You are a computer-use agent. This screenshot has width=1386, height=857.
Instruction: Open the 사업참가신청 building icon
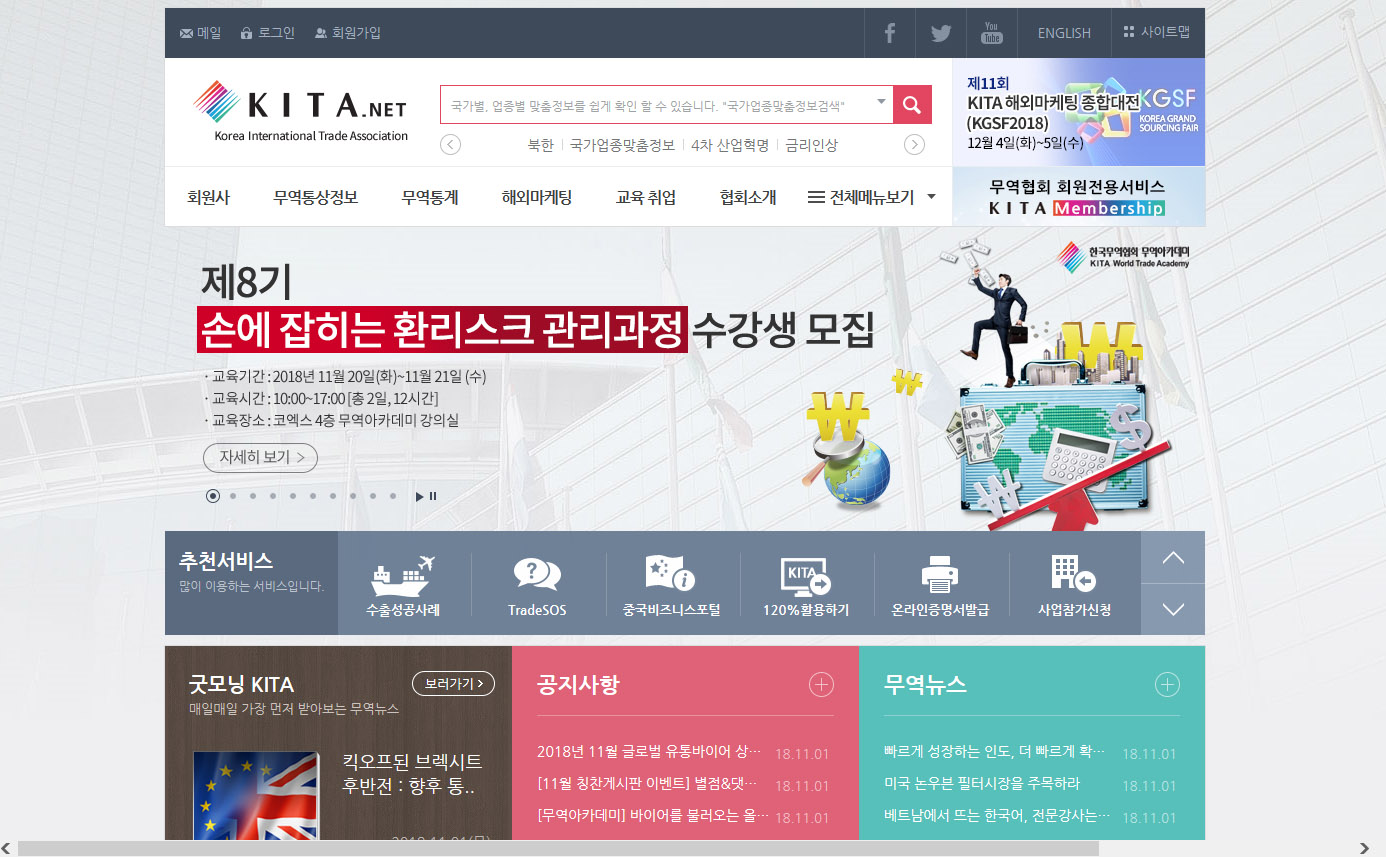[x=1074, y=573]
